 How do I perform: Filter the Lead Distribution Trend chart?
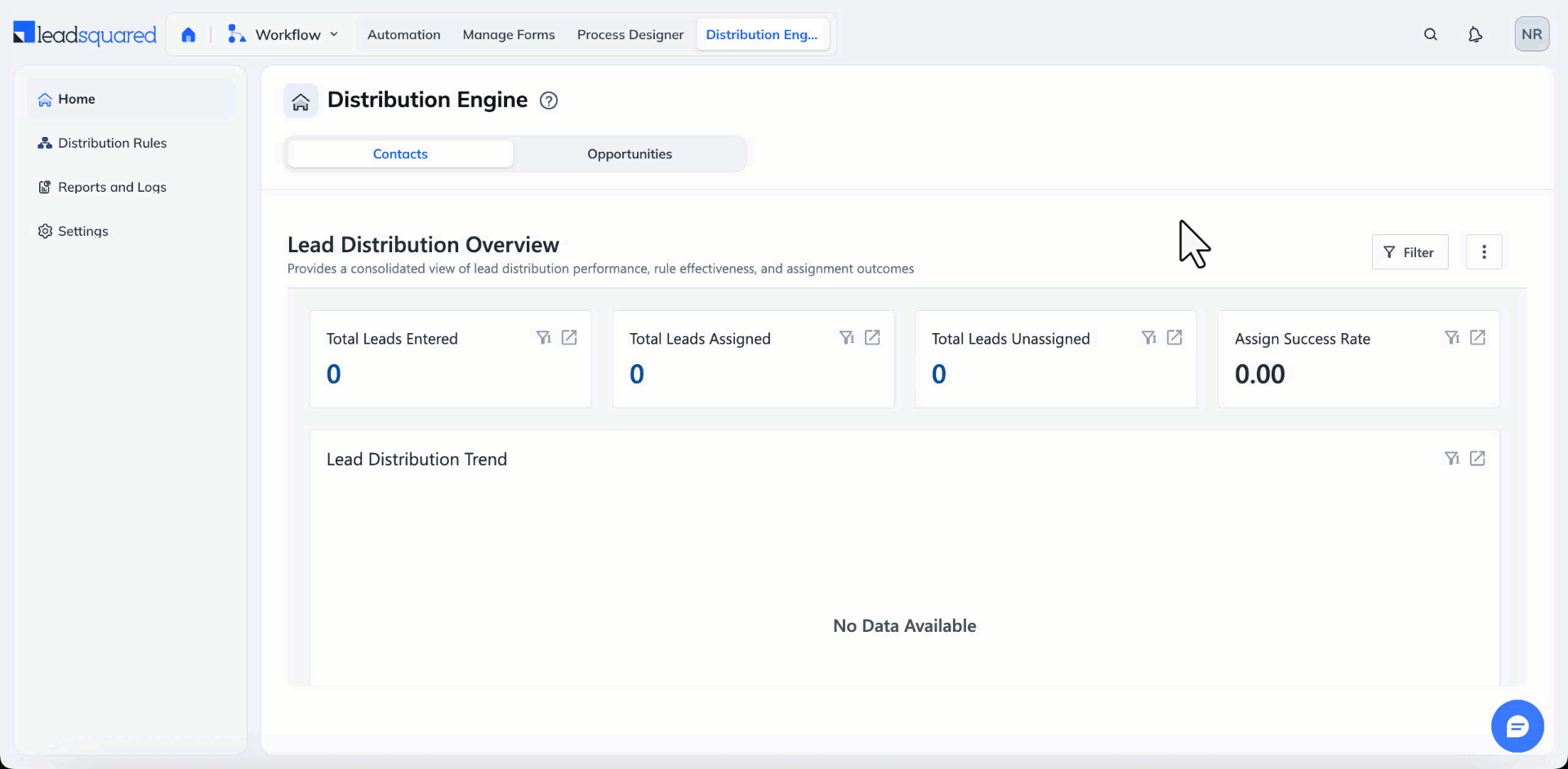tap(1452, 458)
